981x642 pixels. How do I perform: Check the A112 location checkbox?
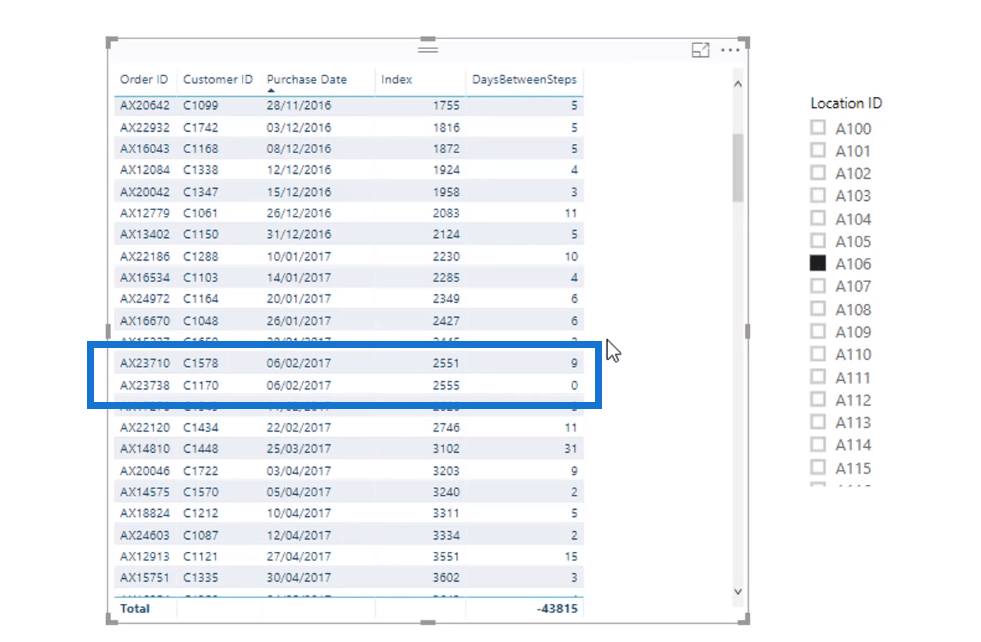coord(818,400)
